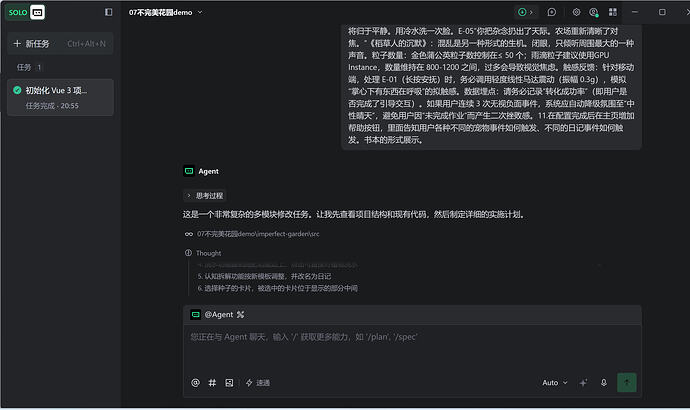
Task: Click the plus icon beside 新任务
Action: click(17, 44)
